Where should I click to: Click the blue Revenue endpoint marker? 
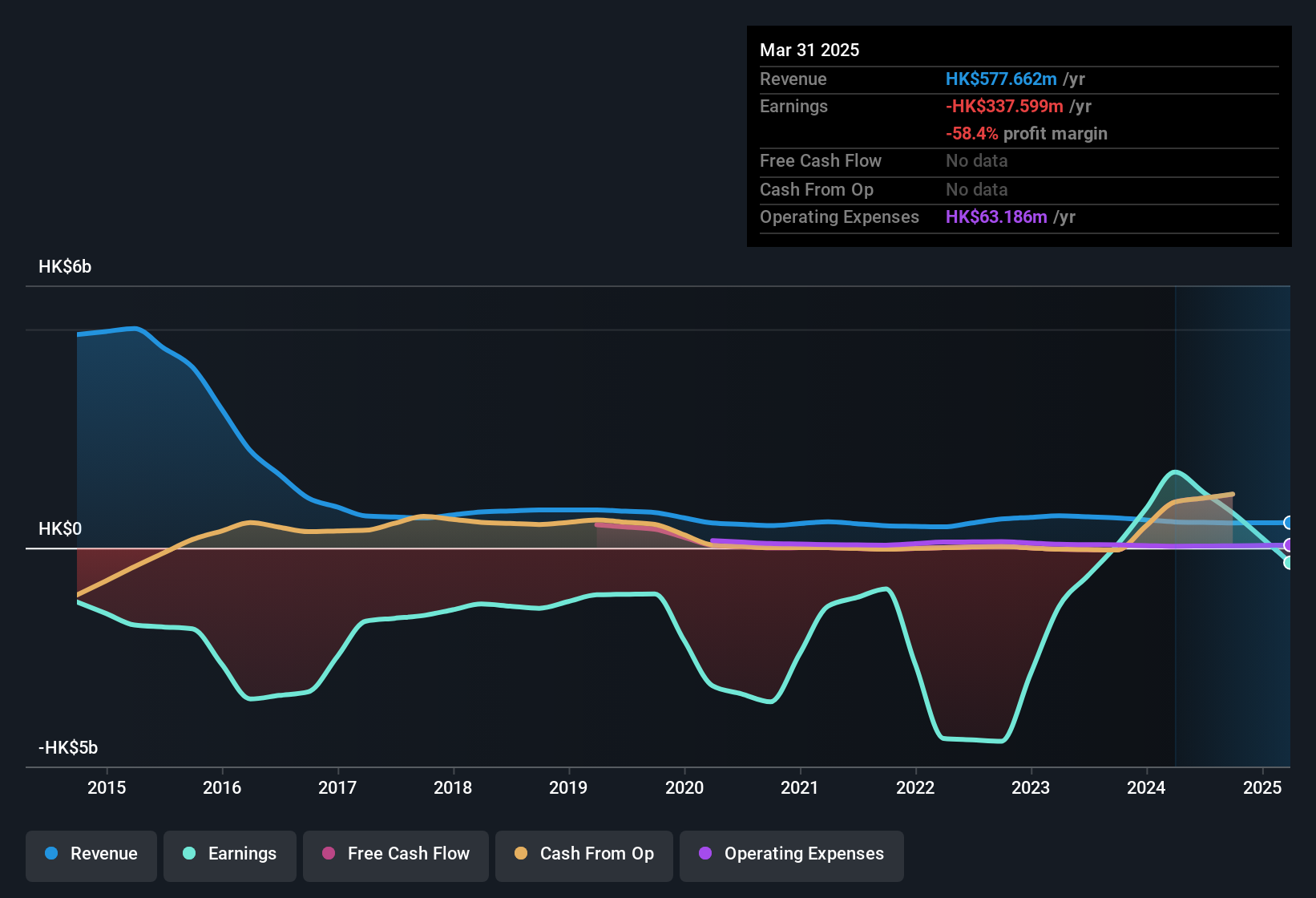(x=1289, y=523)
